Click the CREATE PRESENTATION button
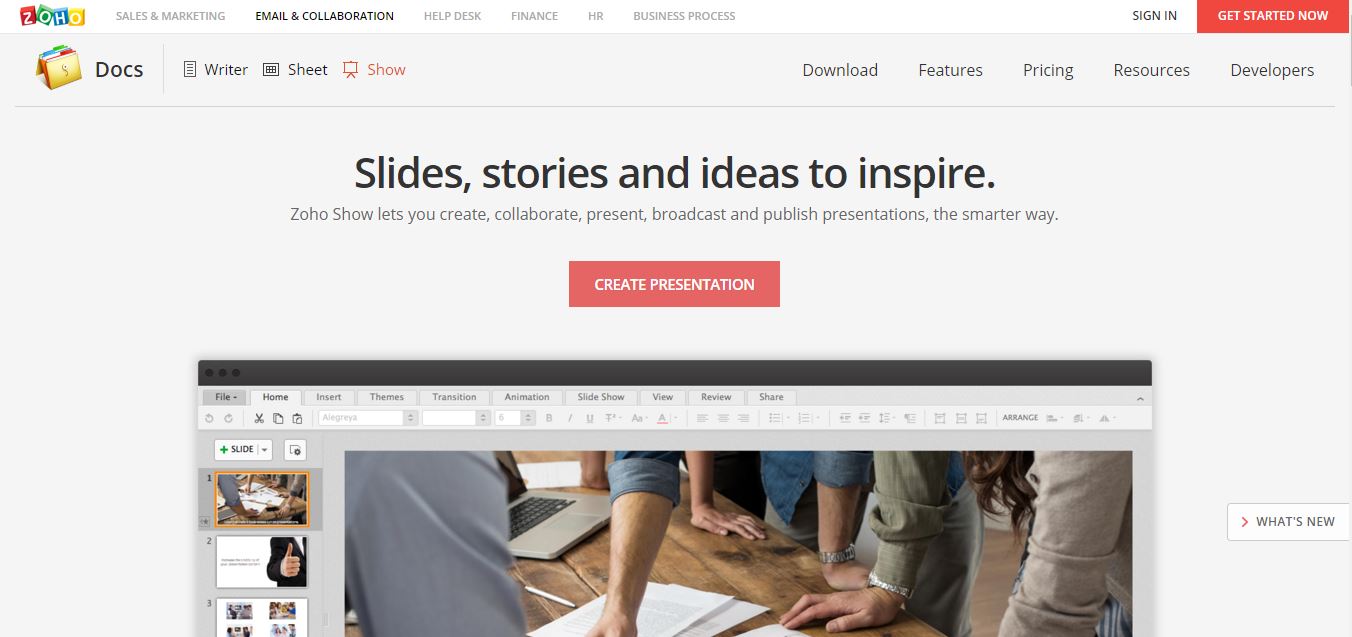The height and width of the screenshot is (637, 1352). (674, 284)
